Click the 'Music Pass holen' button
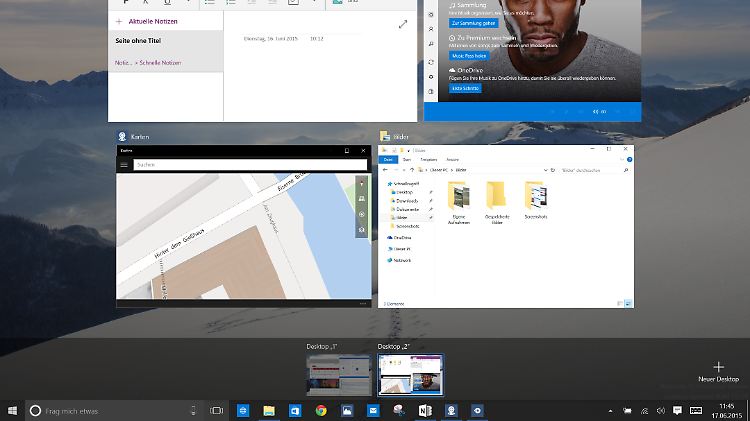750x421 pixels. [x=469, y=56]
